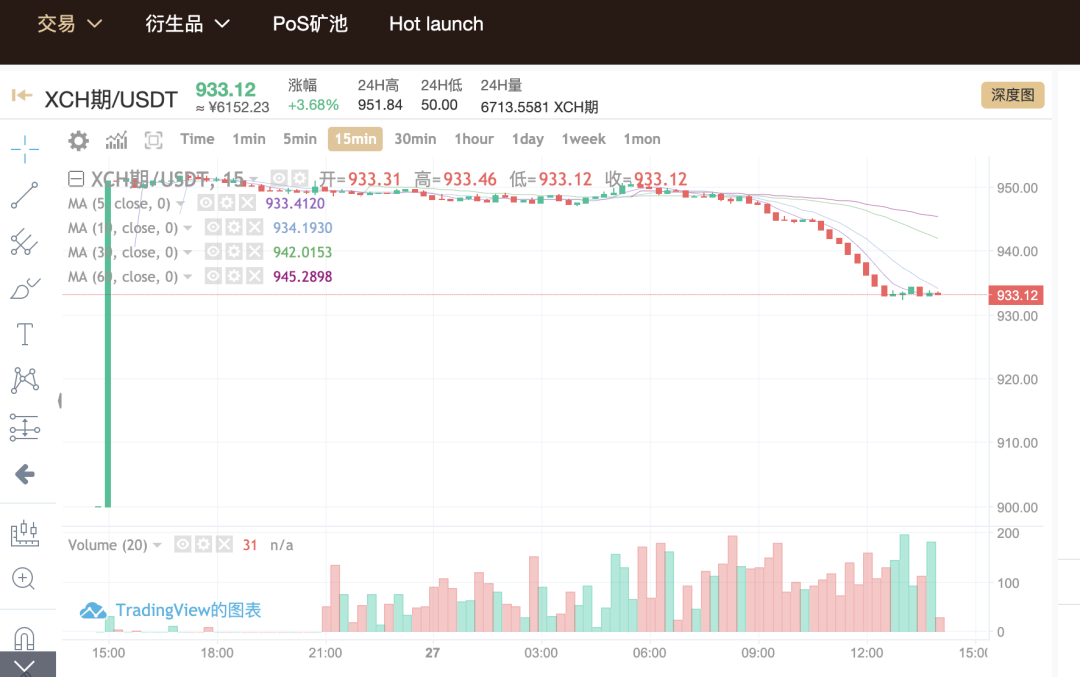Image resolution: width=1080 pixels, height=677 pixels.
Task: Remove the MA (30, close, 0) indicator
Action: 254,253
